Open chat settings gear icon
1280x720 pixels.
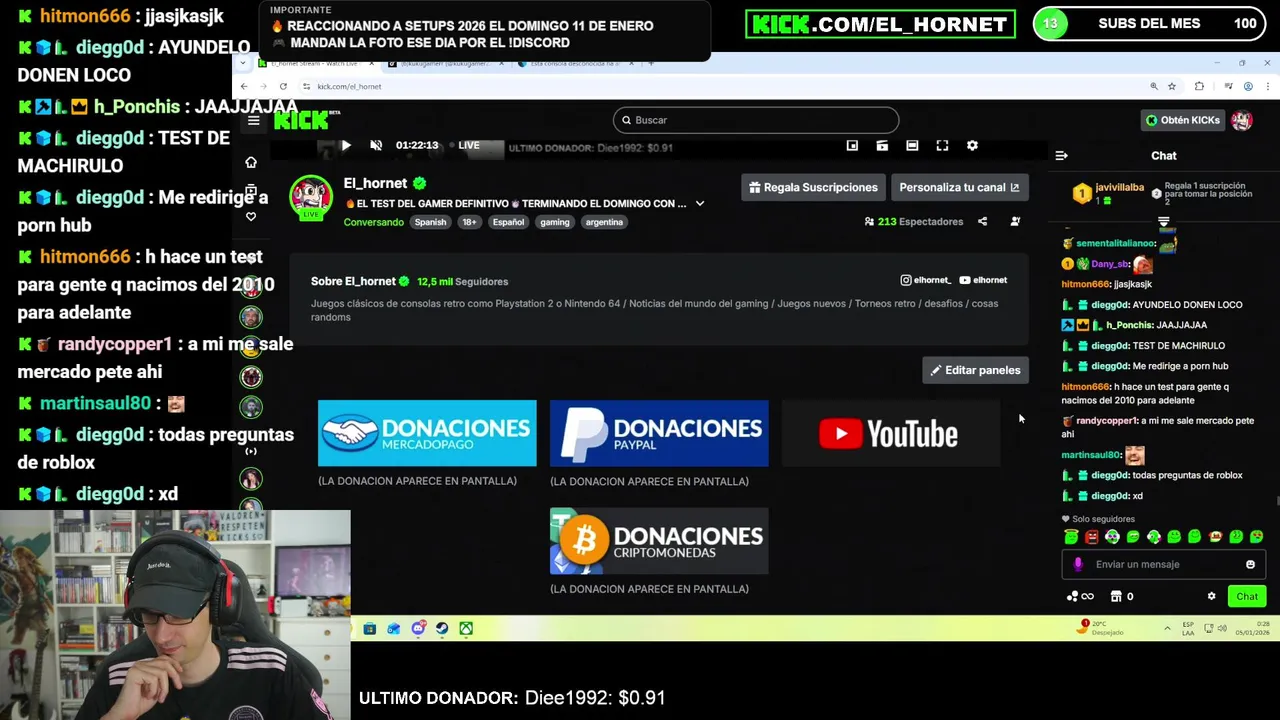click(1211, 596)
